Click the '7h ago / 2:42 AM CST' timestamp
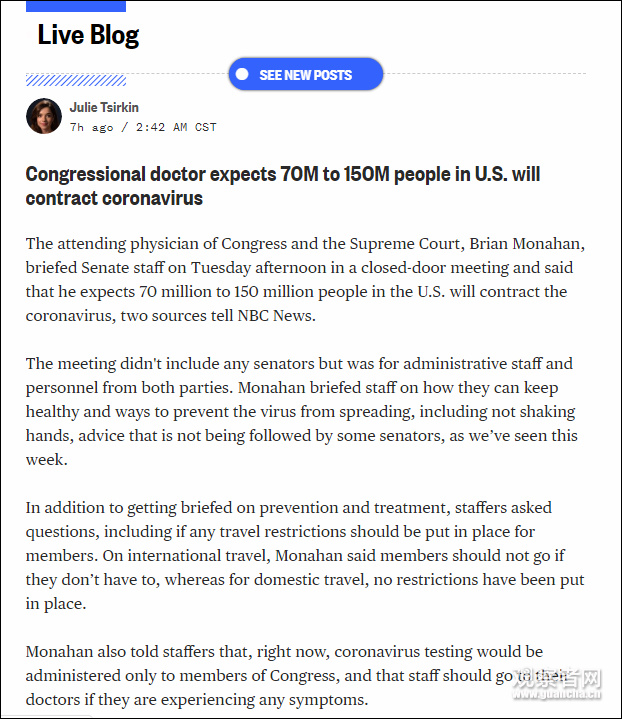Screen dimensions: 622x719 coord(143,127)
